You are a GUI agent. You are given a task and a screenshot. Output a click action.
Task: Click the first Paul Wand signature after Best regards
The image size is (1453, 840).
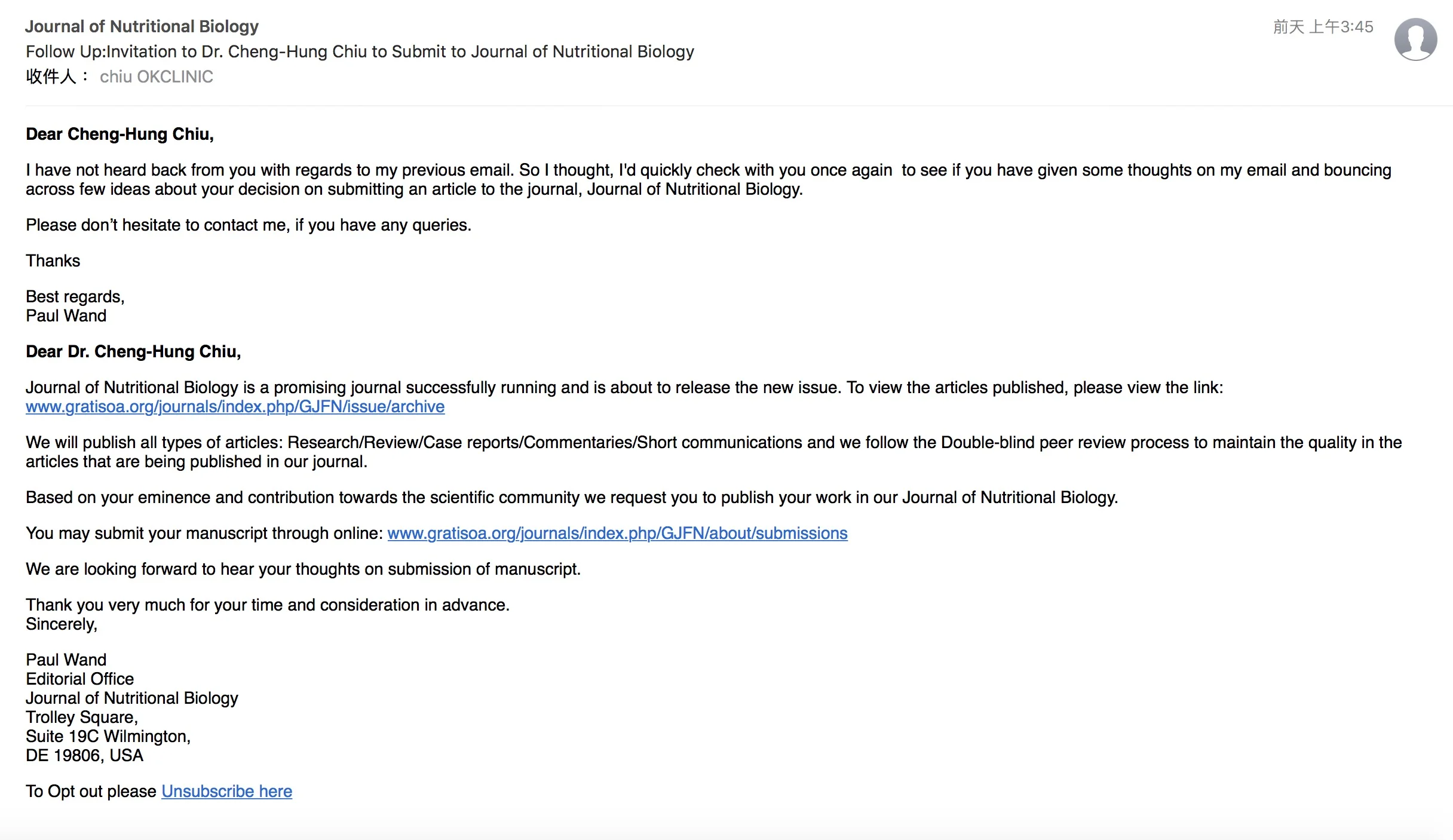pos(66,316)
